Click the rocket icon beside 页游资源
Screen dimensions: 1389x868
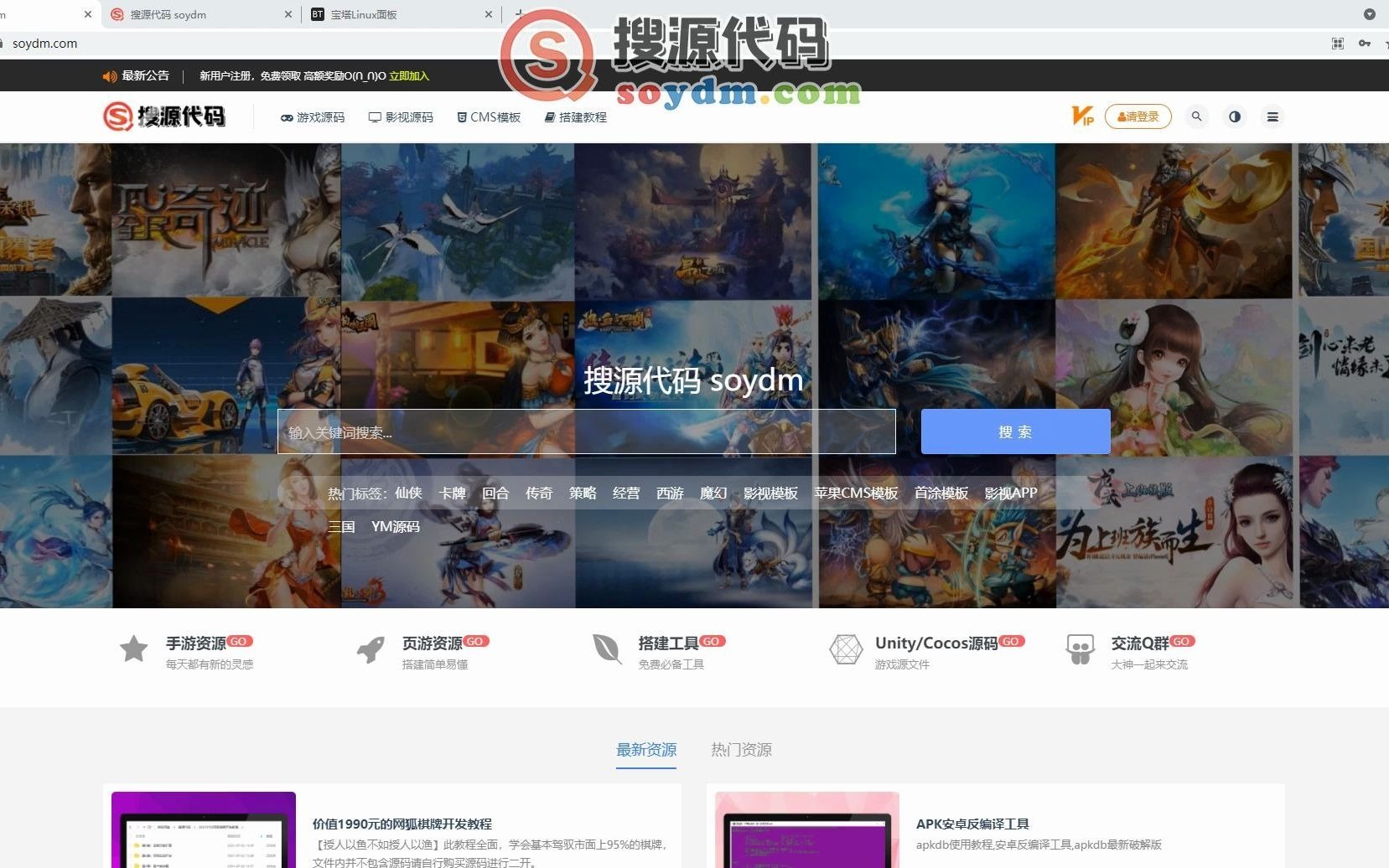click(371, 649)
